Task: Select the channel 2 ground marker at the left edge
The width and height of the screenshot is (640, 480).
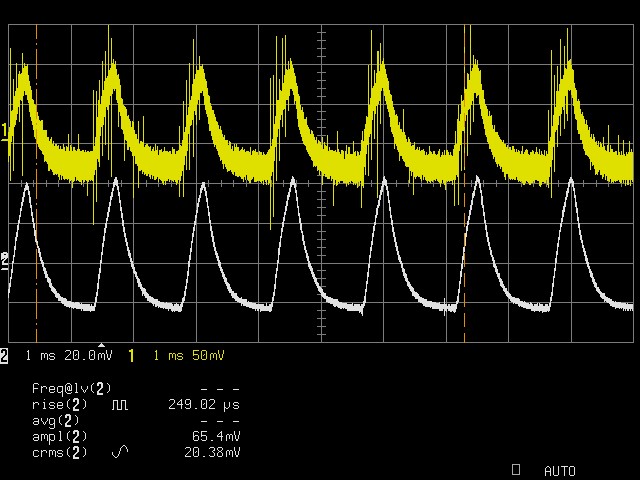Action: click(x=4, y=261)
